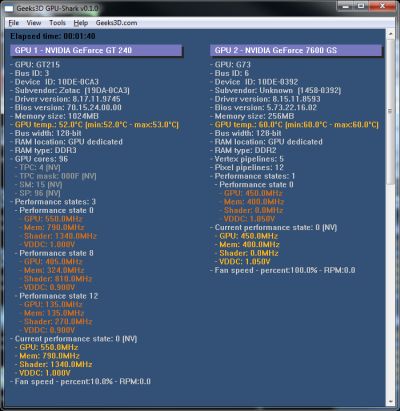The height and width of the screenshot is (411, 400).
Task: Click Performance states: 1 line
Action: click(253, 176)
